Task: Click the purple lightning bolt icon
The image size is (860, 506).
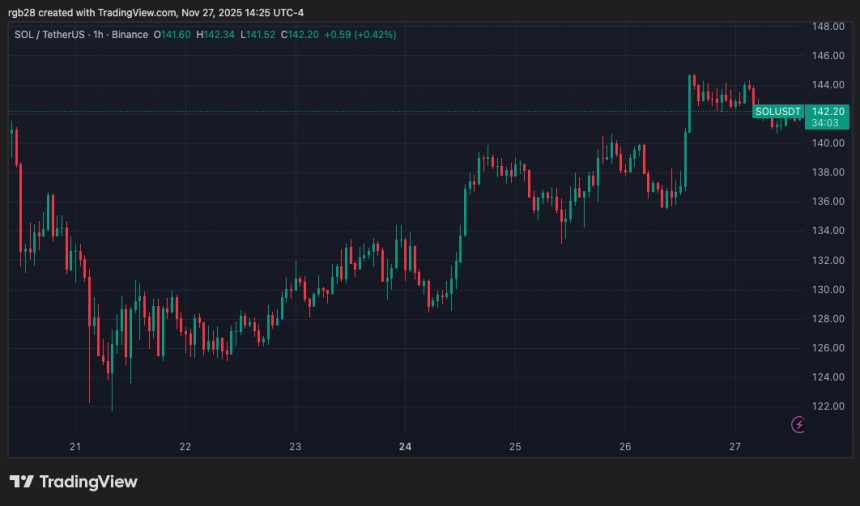Action: click(x=798, y=425)
